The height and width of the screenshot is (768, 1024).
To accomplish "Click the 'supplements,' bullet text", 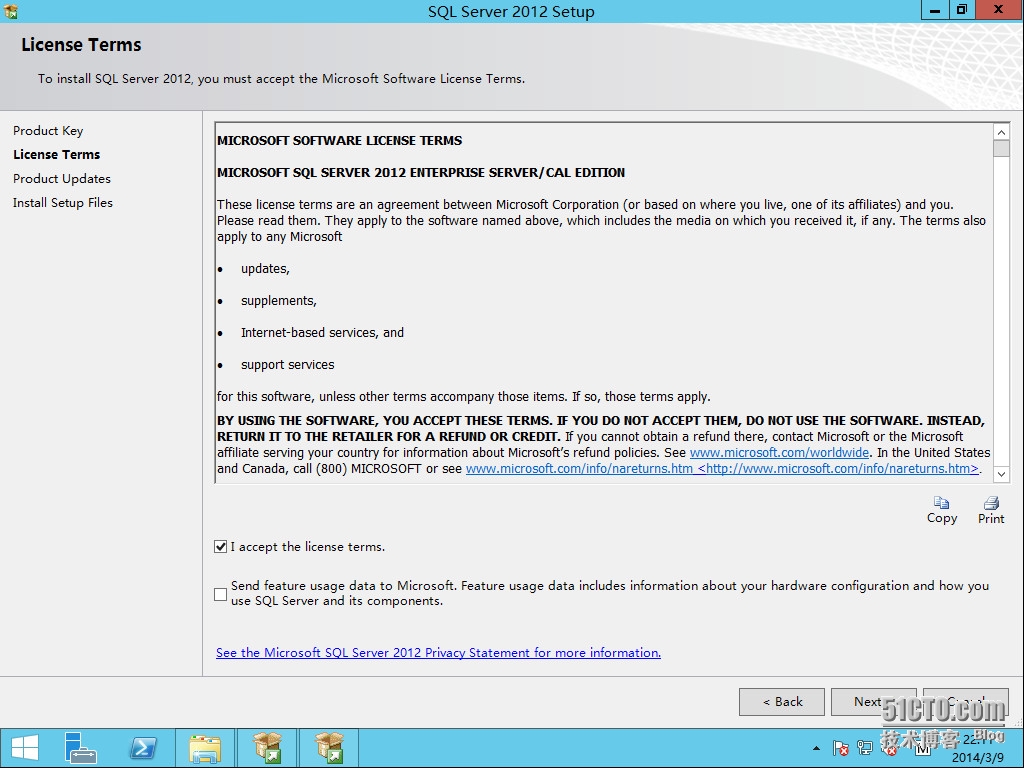I will pyautogui.click(x=279, y=301).
